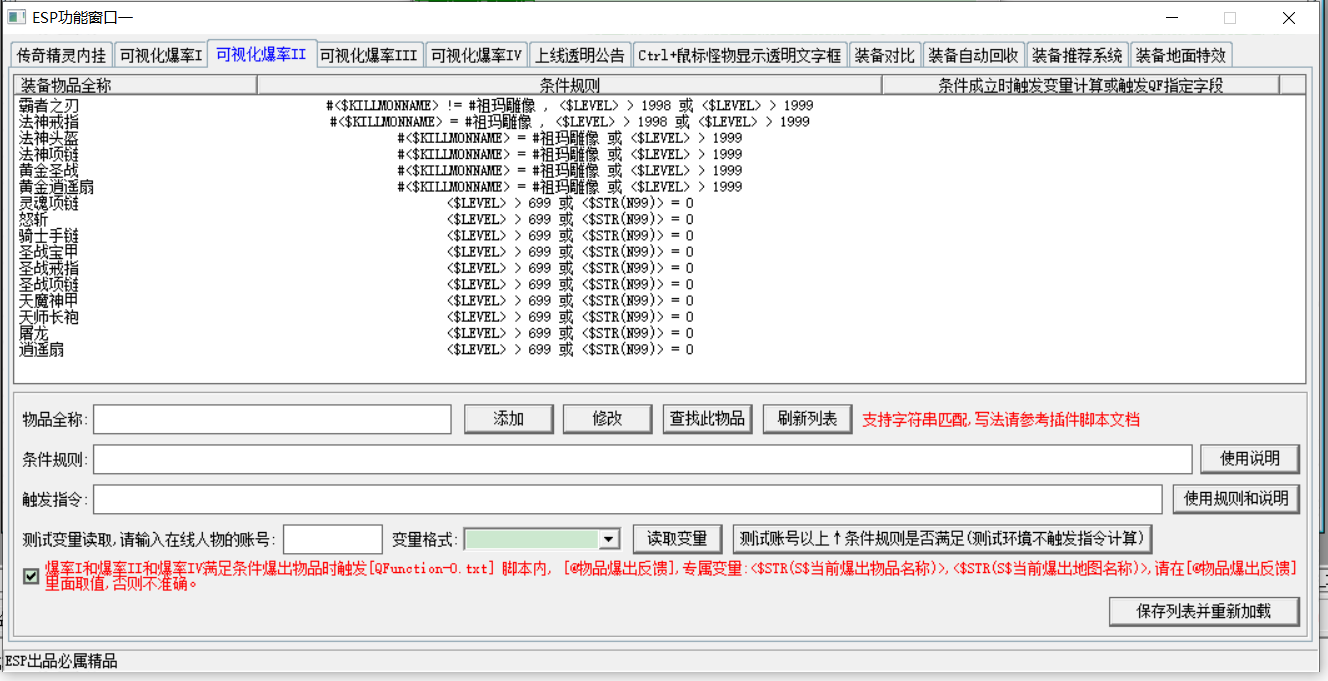The height and width of the screenshot is (681, 1328).
Task: Open the 变量格式 dropdown arrow
Action: tap(608, 540)
